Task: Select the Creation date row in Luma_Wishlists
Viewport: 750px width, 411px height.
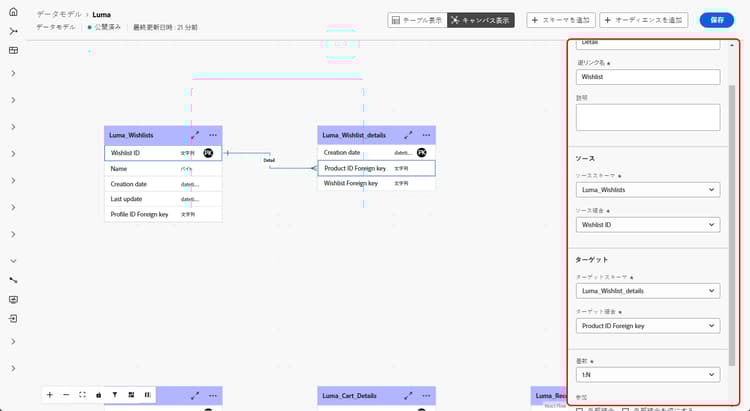Action: (163, 184)
